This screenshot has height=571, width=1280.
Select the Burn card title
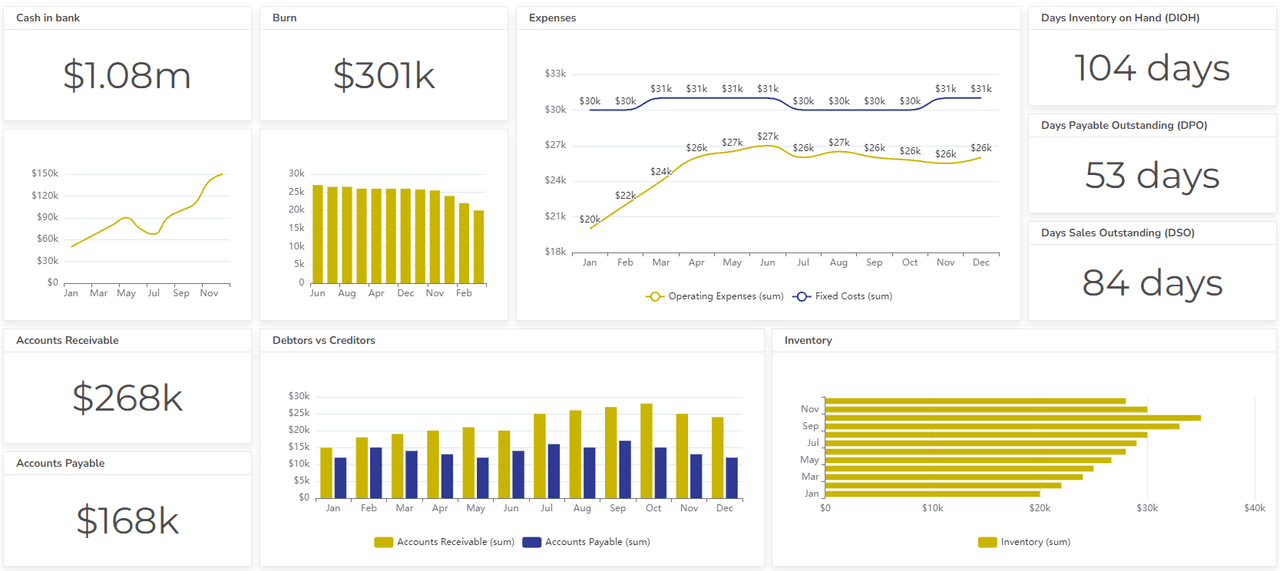[x=284, y=18]
